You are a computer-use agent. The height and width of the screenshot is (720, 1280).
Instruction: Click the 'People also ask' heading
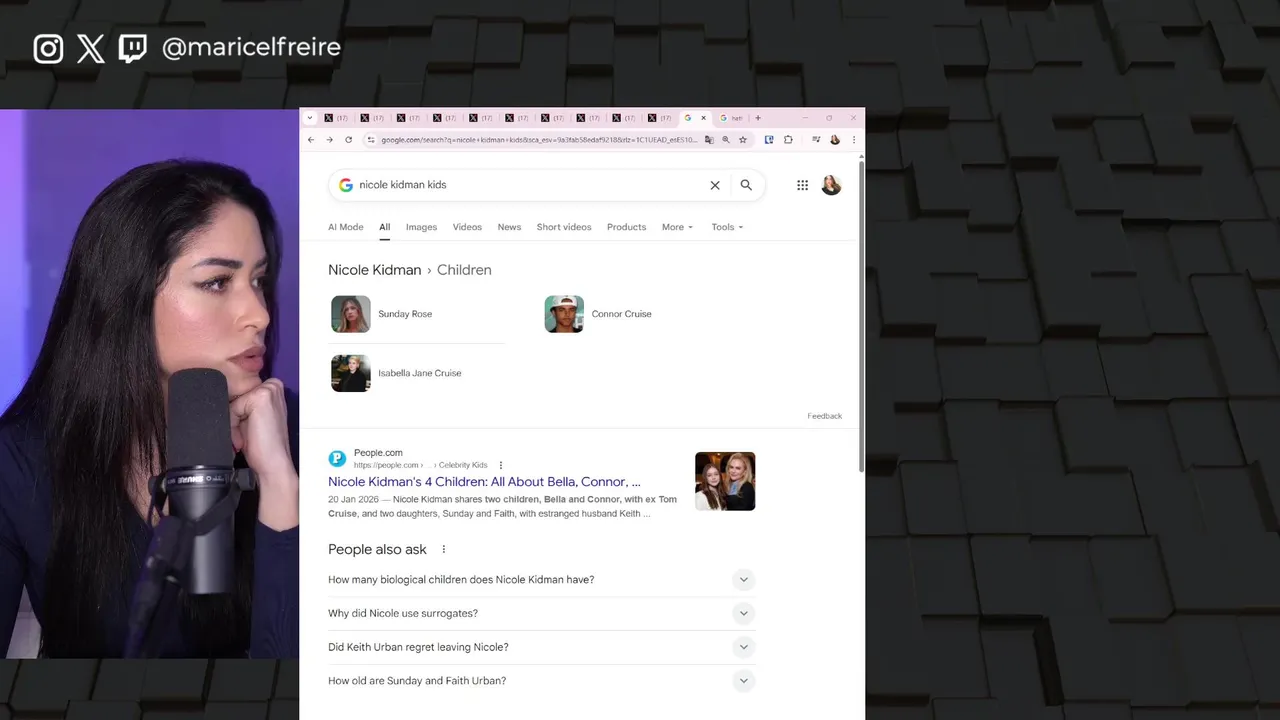377,549
